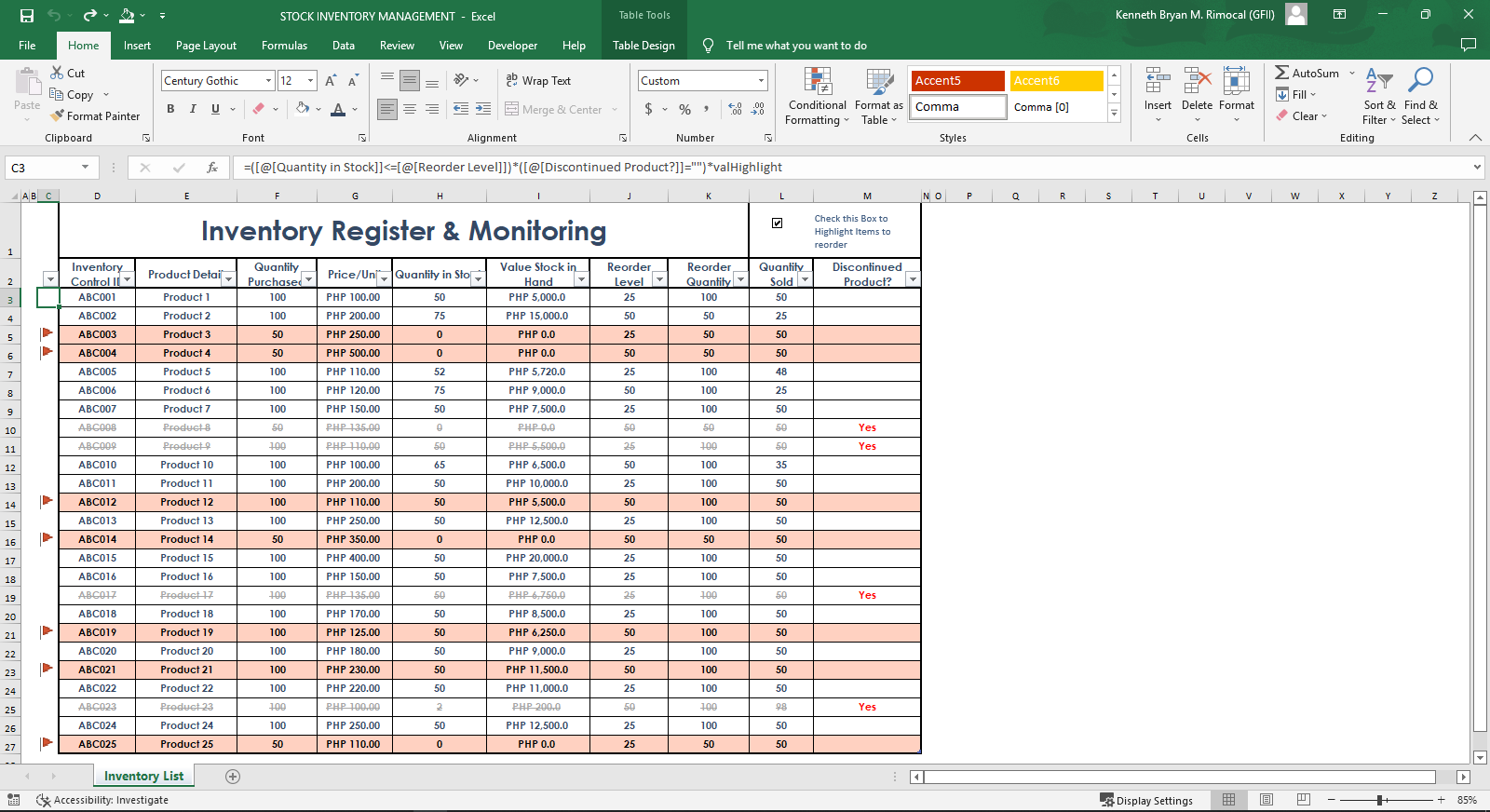
Task: Click the Sort & Filter icon
Action: tap(1378, 81)
